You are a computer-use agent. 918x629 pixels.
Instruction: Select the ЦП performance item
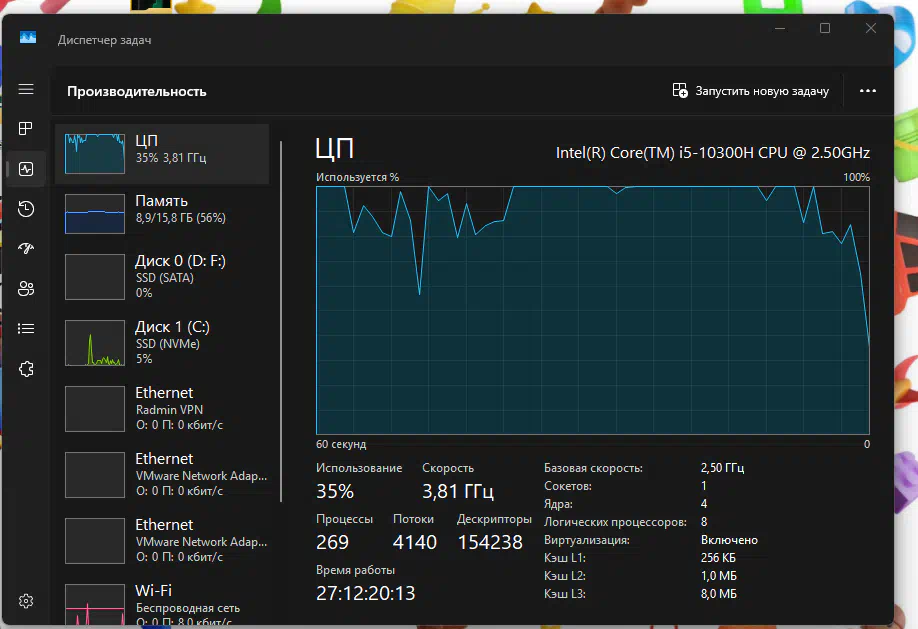tap(162, 154)
